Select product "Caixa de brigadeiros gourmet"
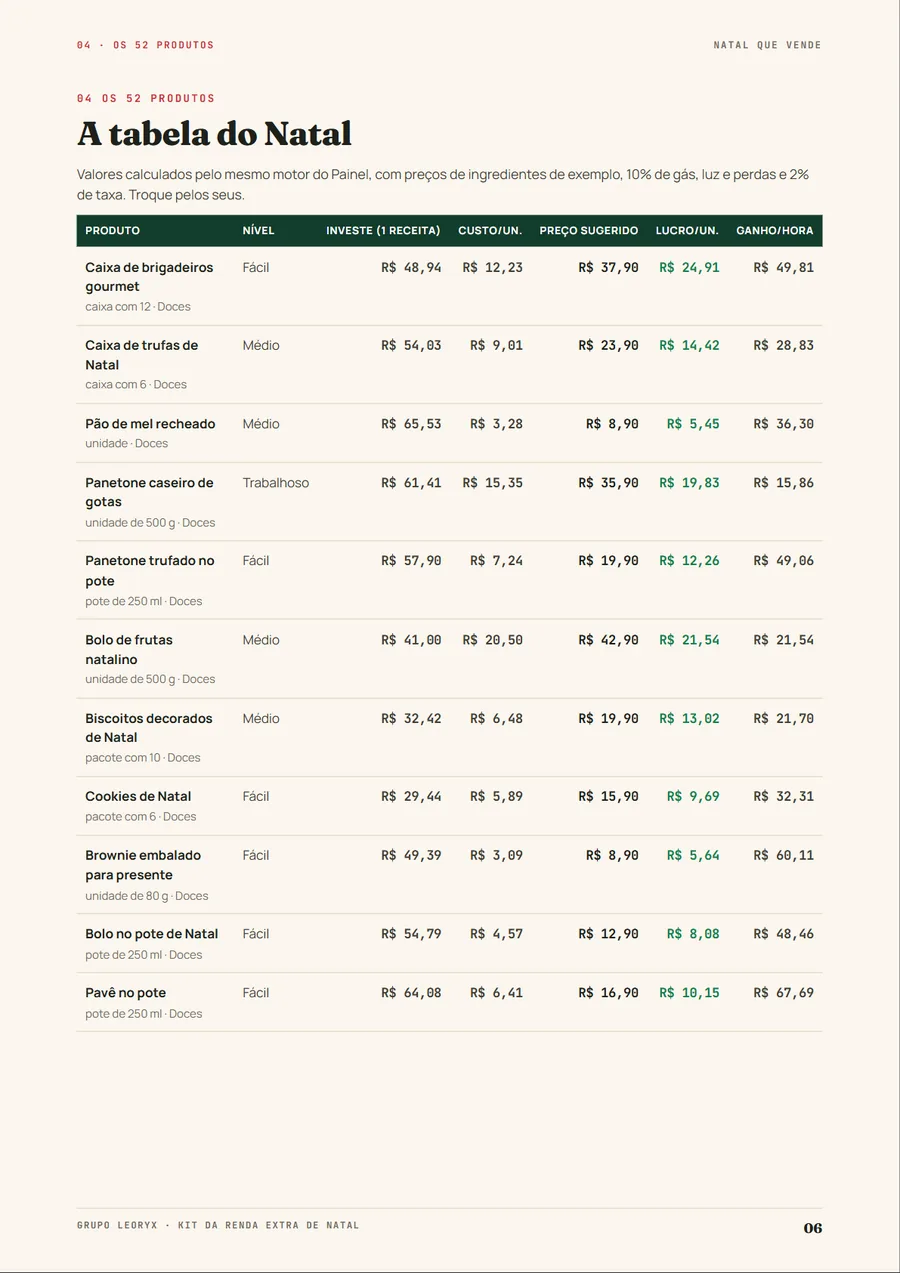900x1273 pixels. (x=149, y=277)
